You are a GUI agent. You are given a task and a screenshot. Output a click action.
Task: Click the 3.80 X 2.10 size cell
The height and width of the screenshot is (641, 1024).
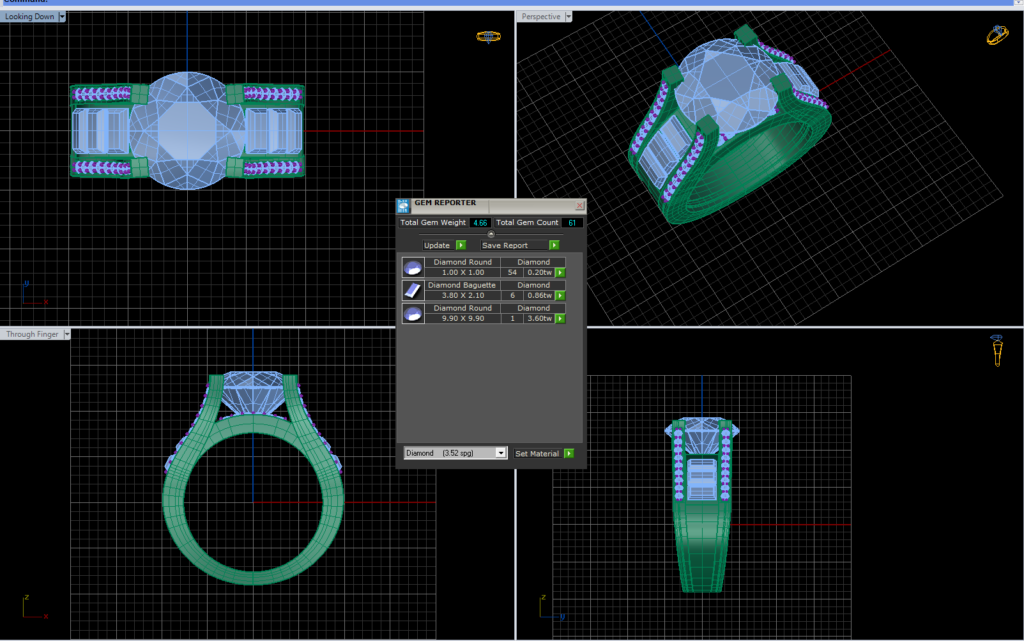[463, 296]
